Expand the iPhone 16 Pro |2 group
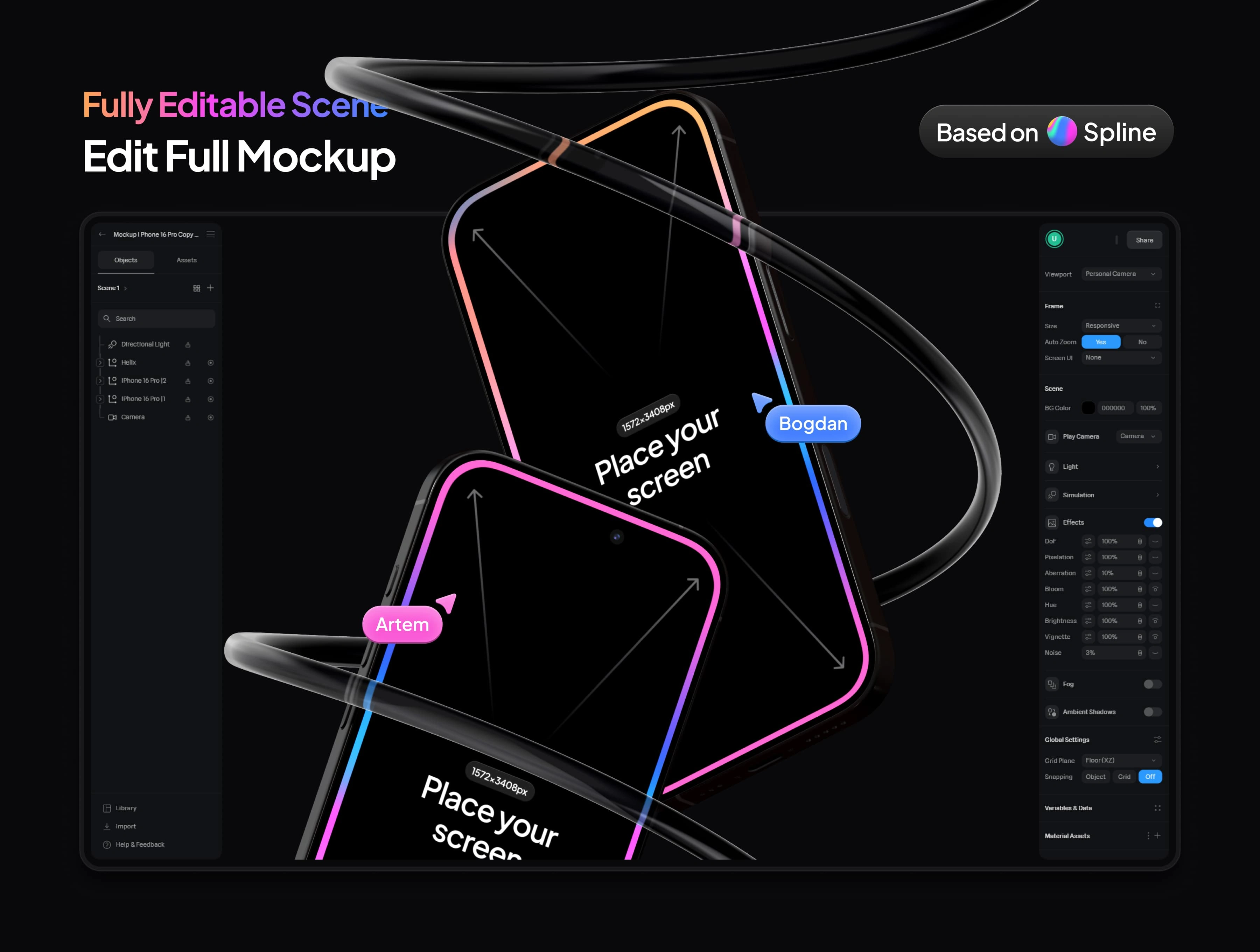The width and height of the screenshot is (1260, 952). point(100,381)
